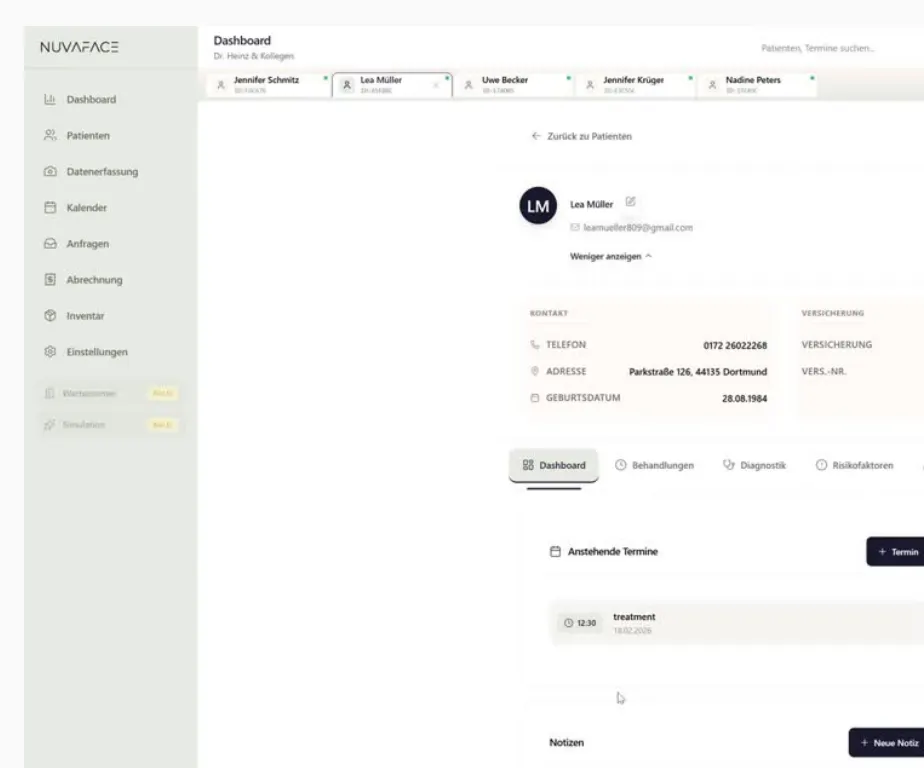Image resolution: width=924 pixels, height=768 pixels.
Task: Open the Diagnostik tab
Action: tap(754, 466)
